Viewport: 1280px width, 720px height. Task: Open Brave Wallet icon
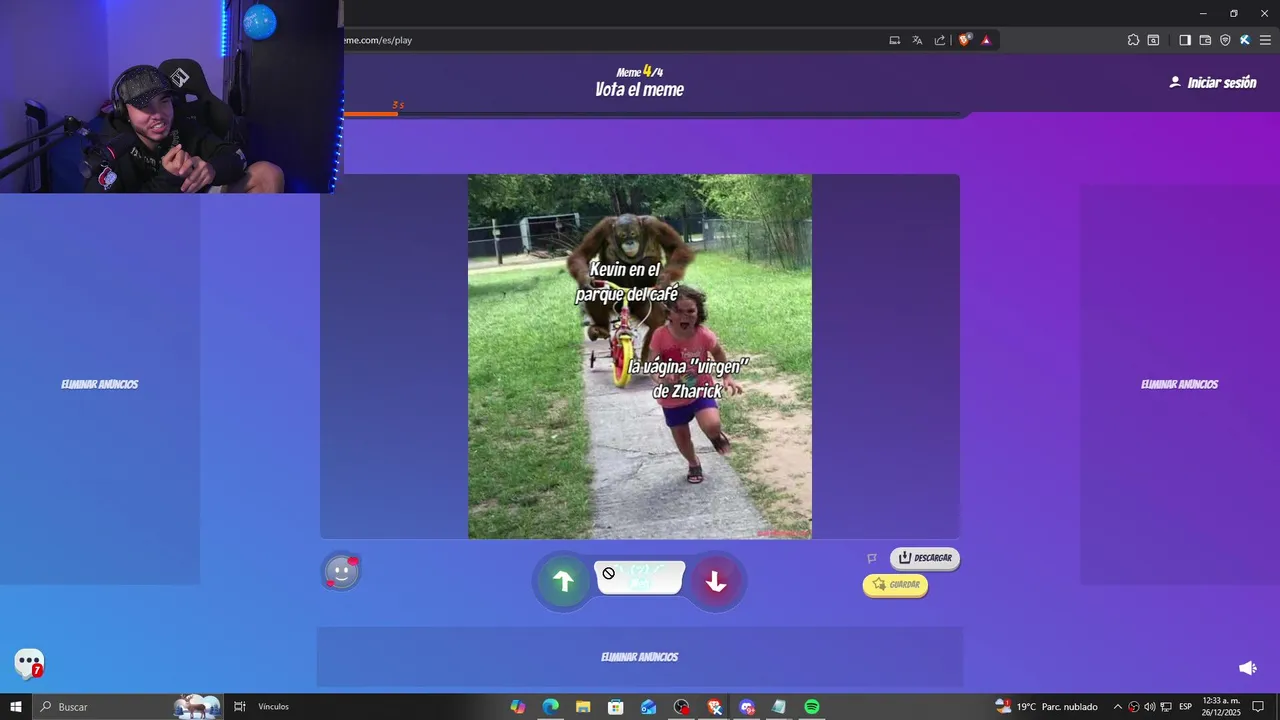(1205, 40)
